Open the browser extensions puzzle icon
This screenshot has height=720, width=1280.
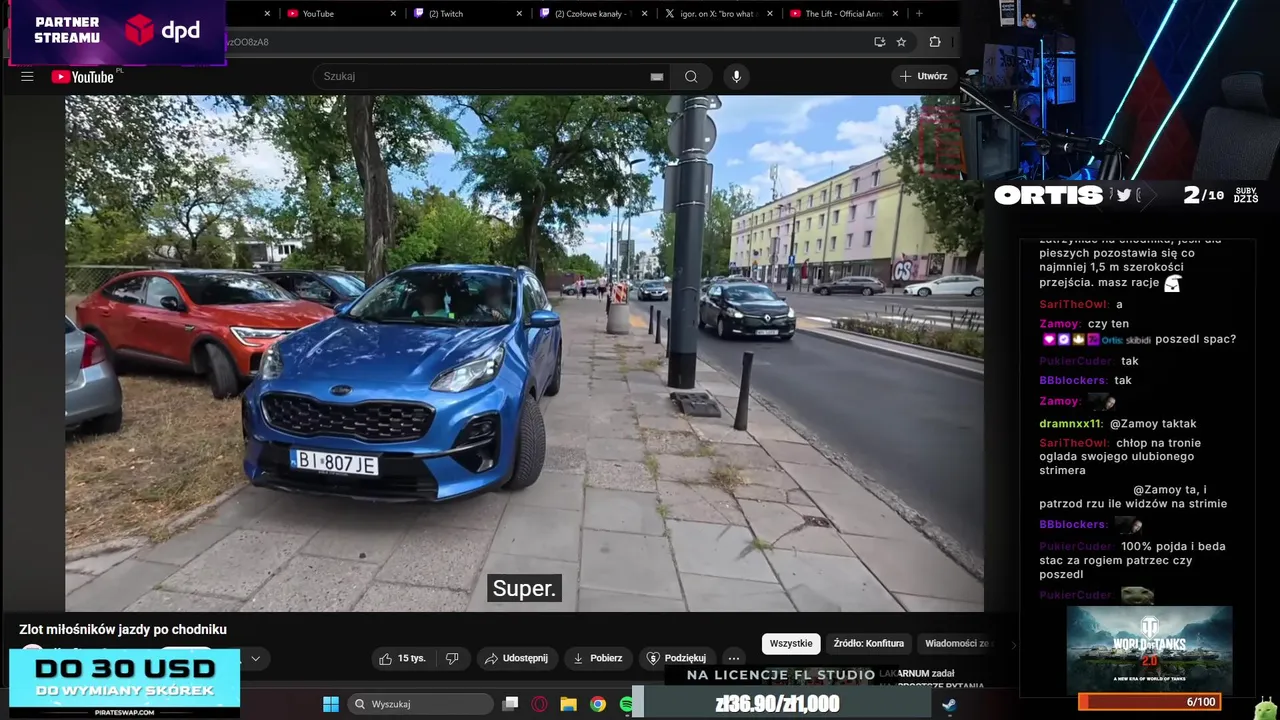coord(935,42)
